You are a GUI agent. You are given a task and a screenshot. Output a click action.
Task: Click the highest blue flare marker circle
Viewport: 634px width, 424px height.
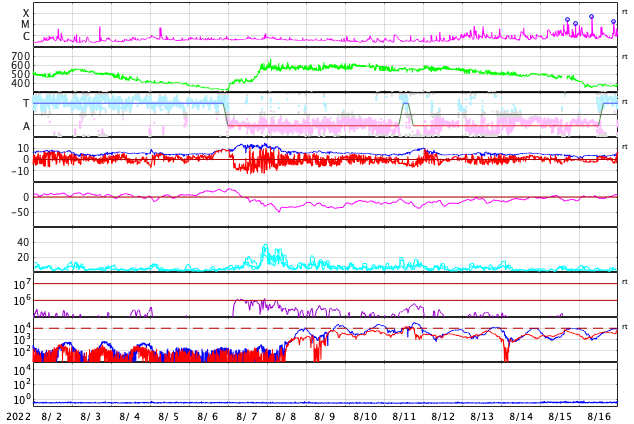[x=591, y=17]
